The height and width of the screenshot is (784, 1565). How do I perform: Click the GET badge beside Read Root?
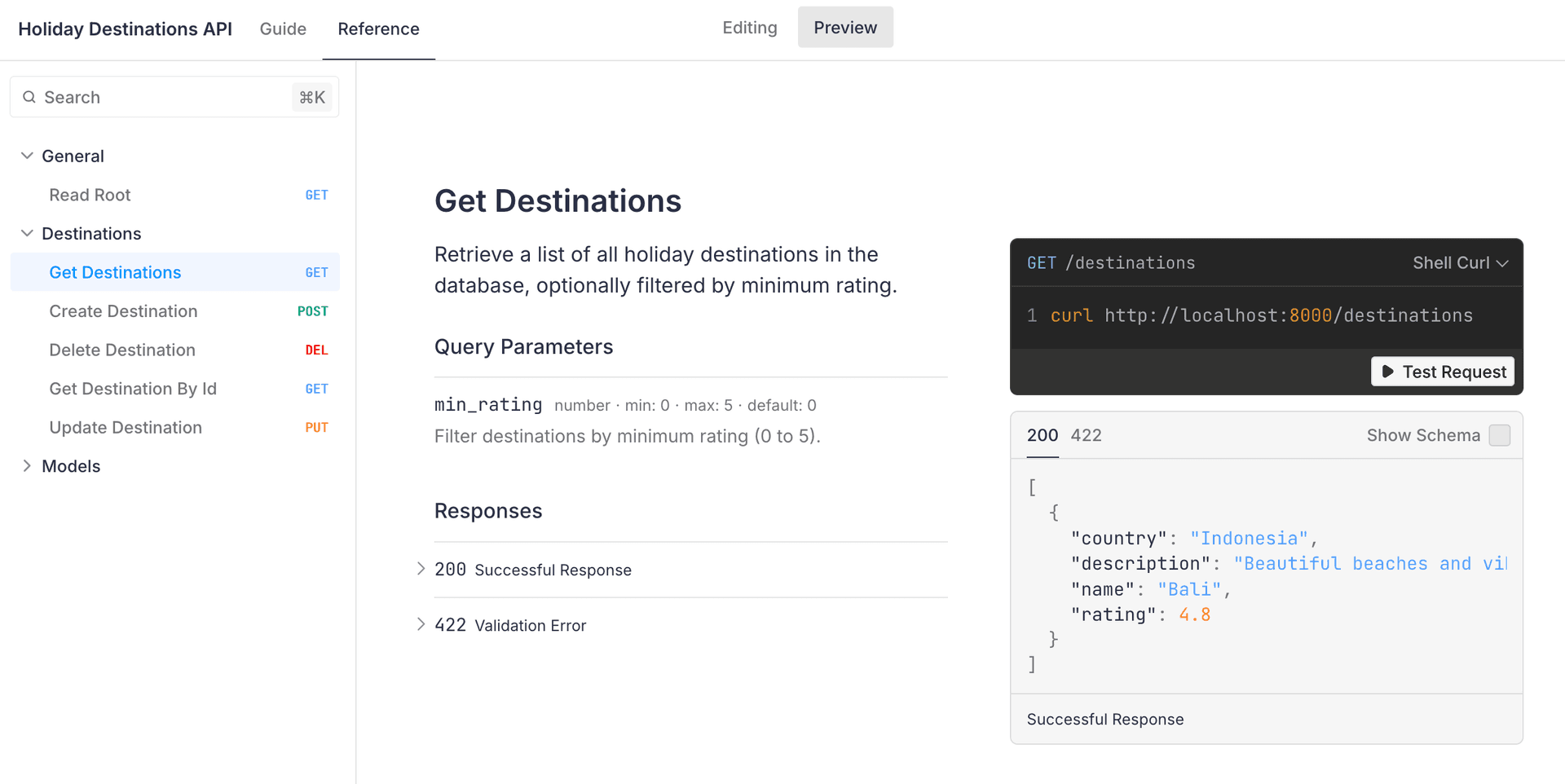pyautogui.click(x=316, y=195)
